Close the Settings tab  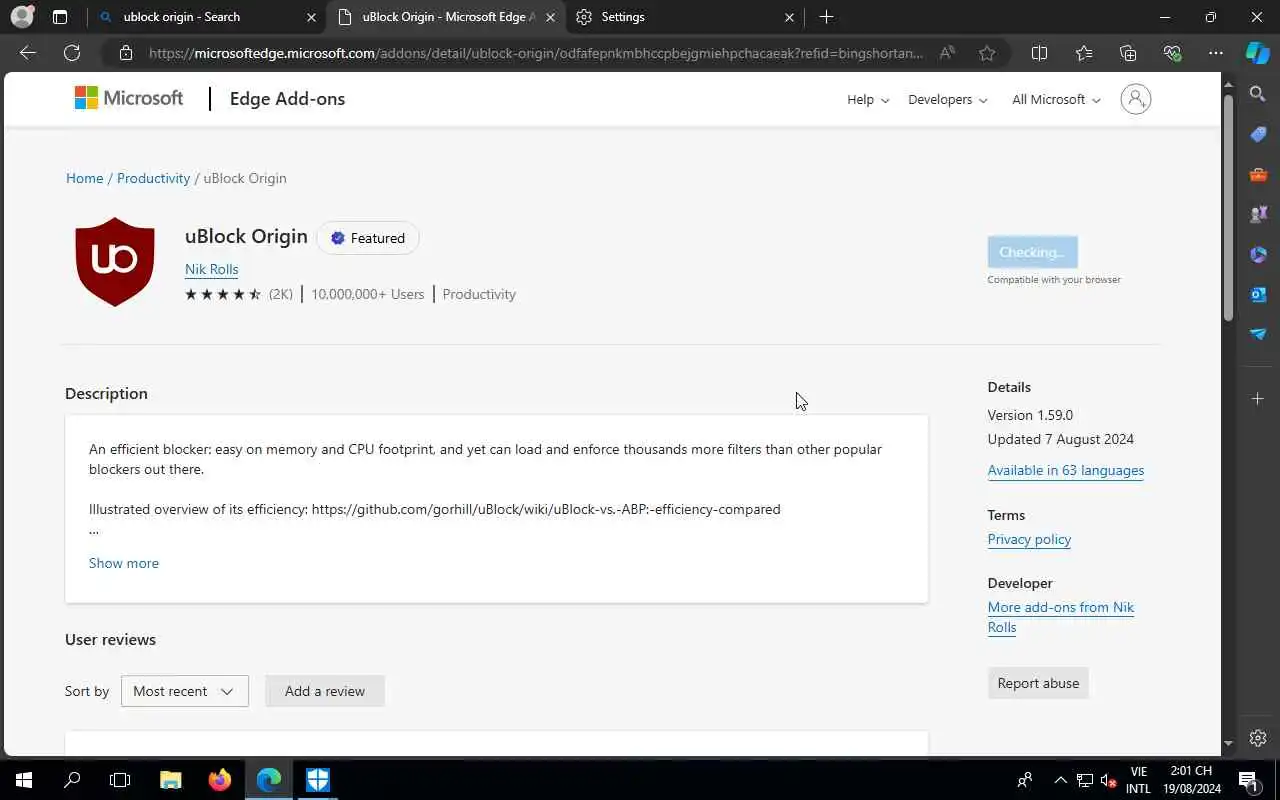(x=789, y=17)
